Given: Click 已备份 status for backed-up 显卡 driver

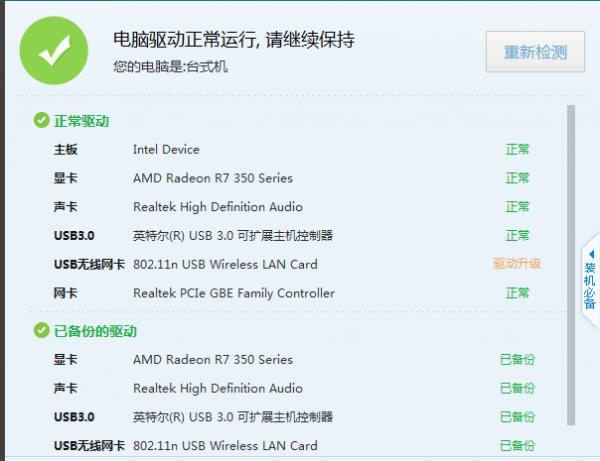Looking at the screenshot, I should pyautogui.click(x=517, y=360).
